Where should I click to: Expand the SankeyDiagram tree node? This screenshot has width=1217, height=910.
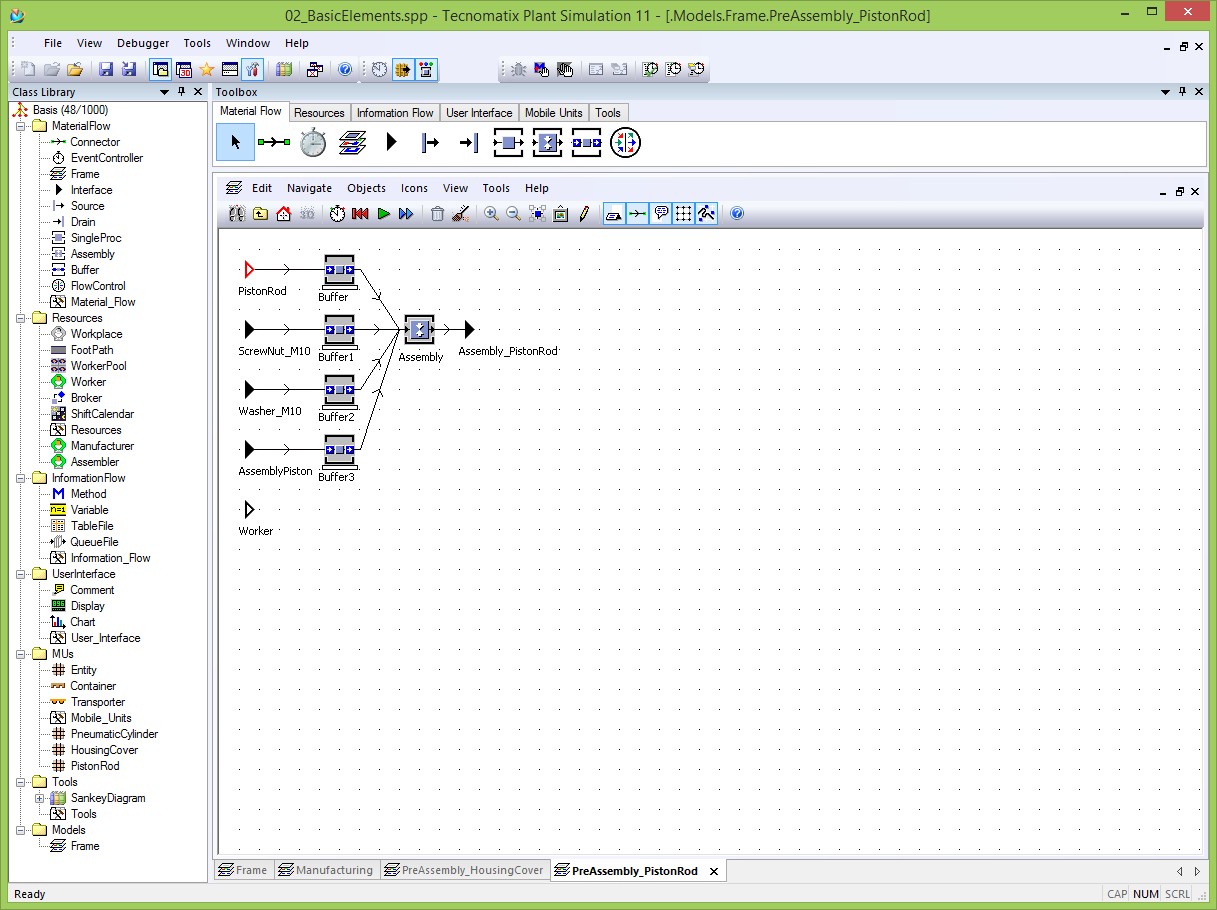point(40,798)
